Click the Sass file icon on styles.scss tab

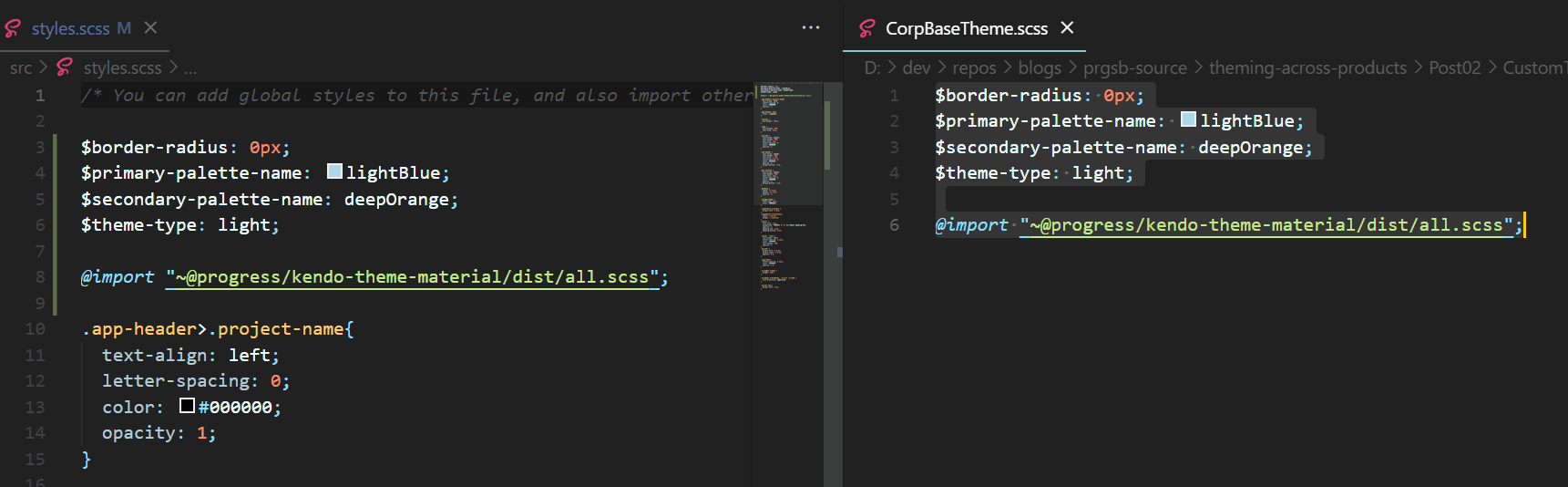(x=13, y=29)
